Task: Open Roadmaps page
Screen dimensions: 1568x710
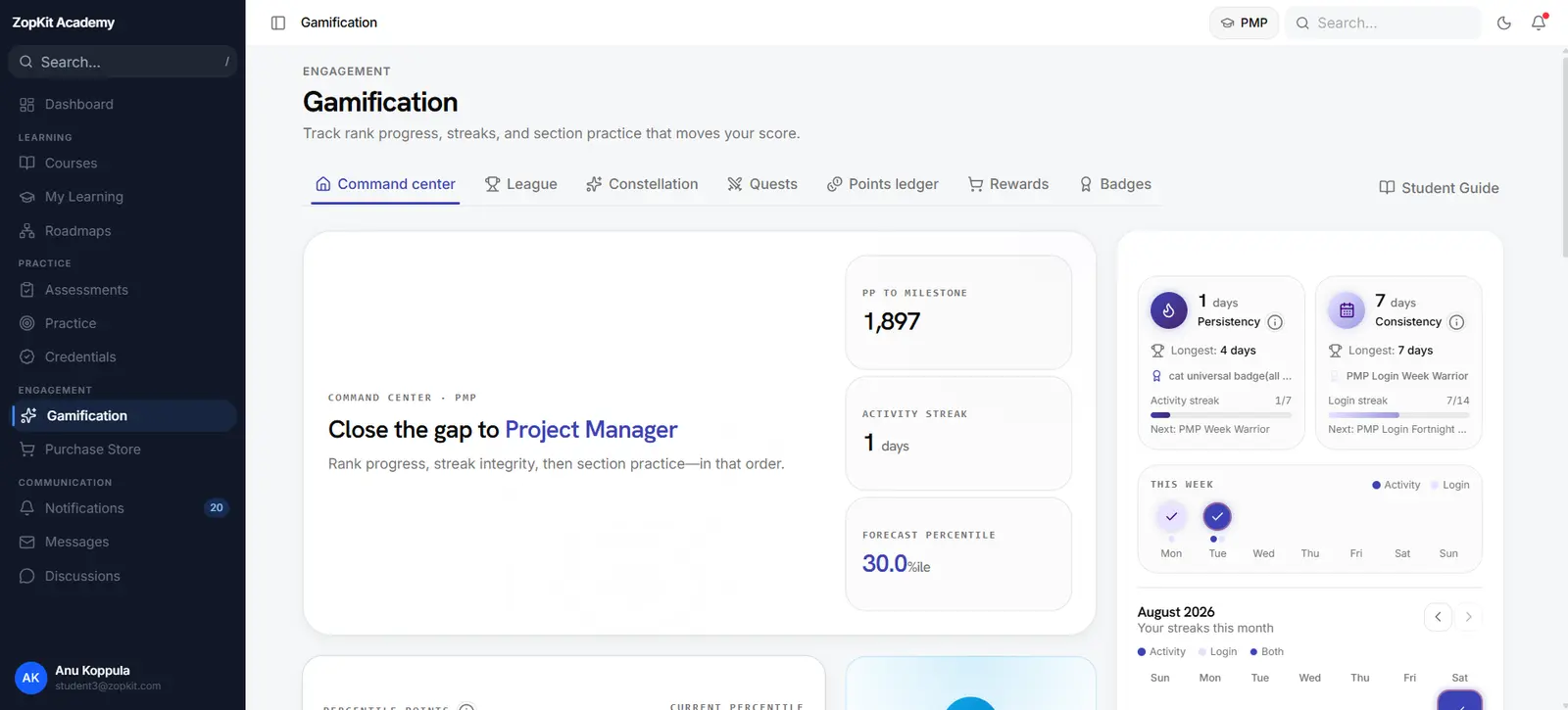Action: click(122, 231)
